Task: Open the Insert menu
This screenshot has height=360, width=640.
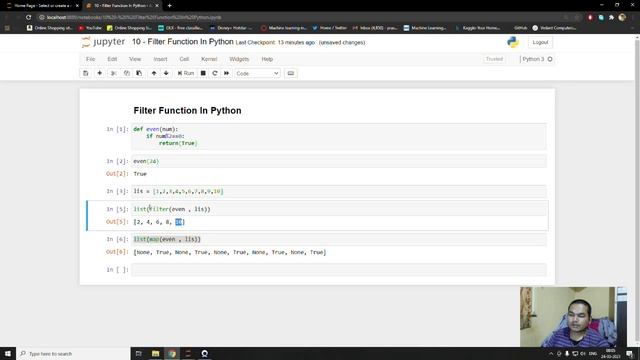Action: point(160,59)
